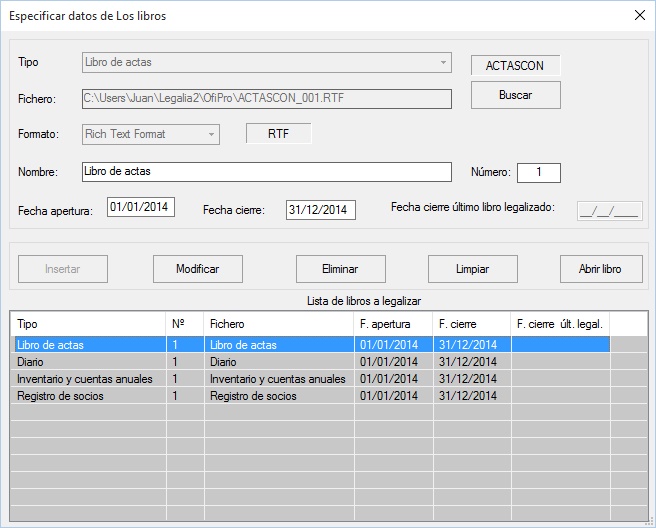Click the Fichero path text field
Viewport: 656px width, 528px height.
tap(266, 98)
